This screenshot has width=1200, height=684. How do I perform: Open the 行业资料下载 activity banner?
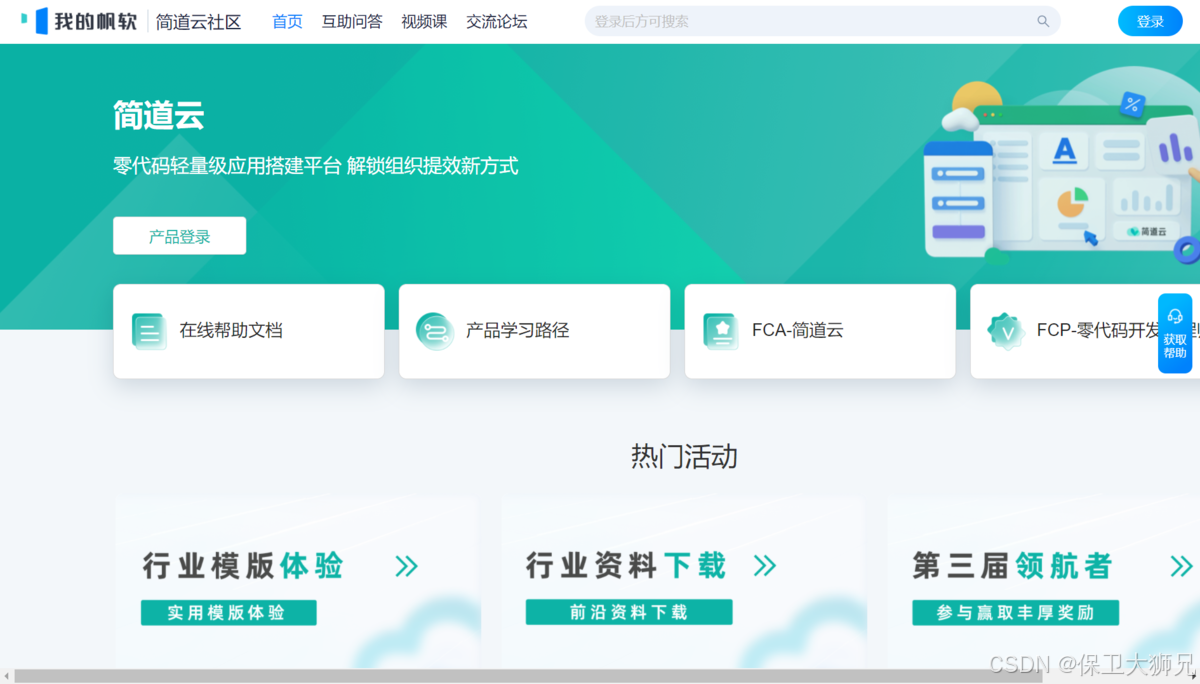click(683, 584)
